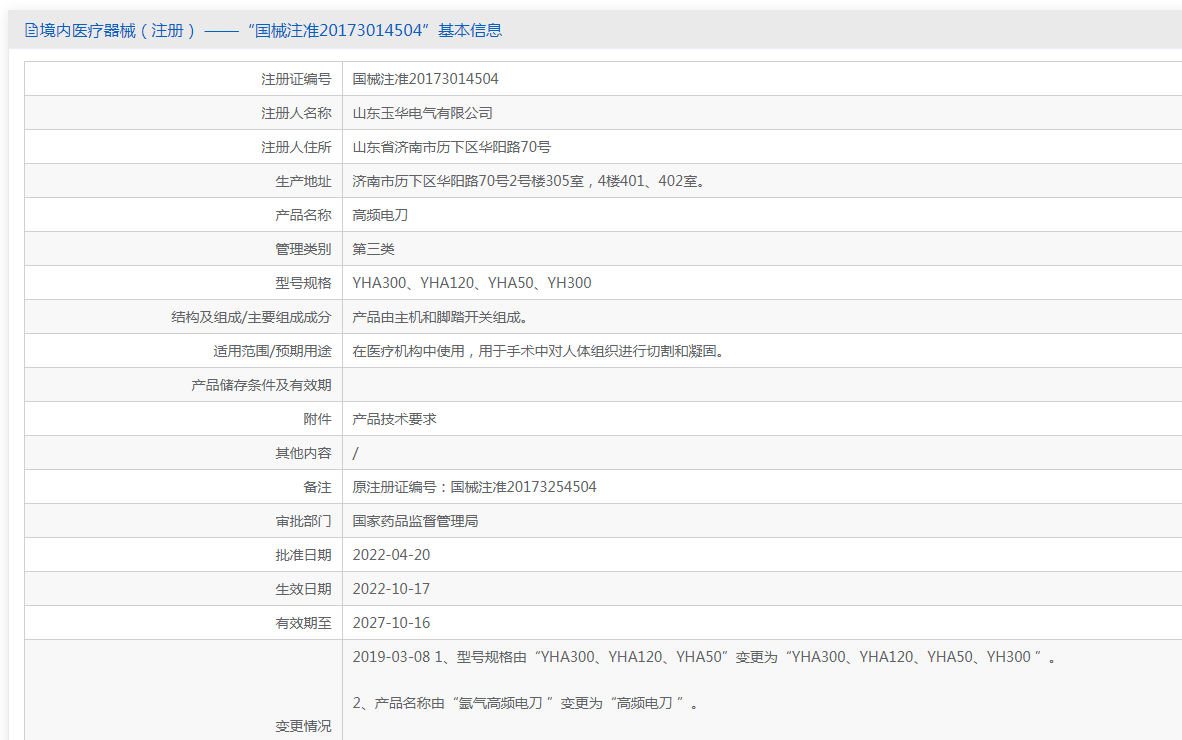Image resolution: width=1182 pixels, height=740 pixels.
Task: Select the 审批部门 label
Action: pyautogui.click(x=303, y=521)
